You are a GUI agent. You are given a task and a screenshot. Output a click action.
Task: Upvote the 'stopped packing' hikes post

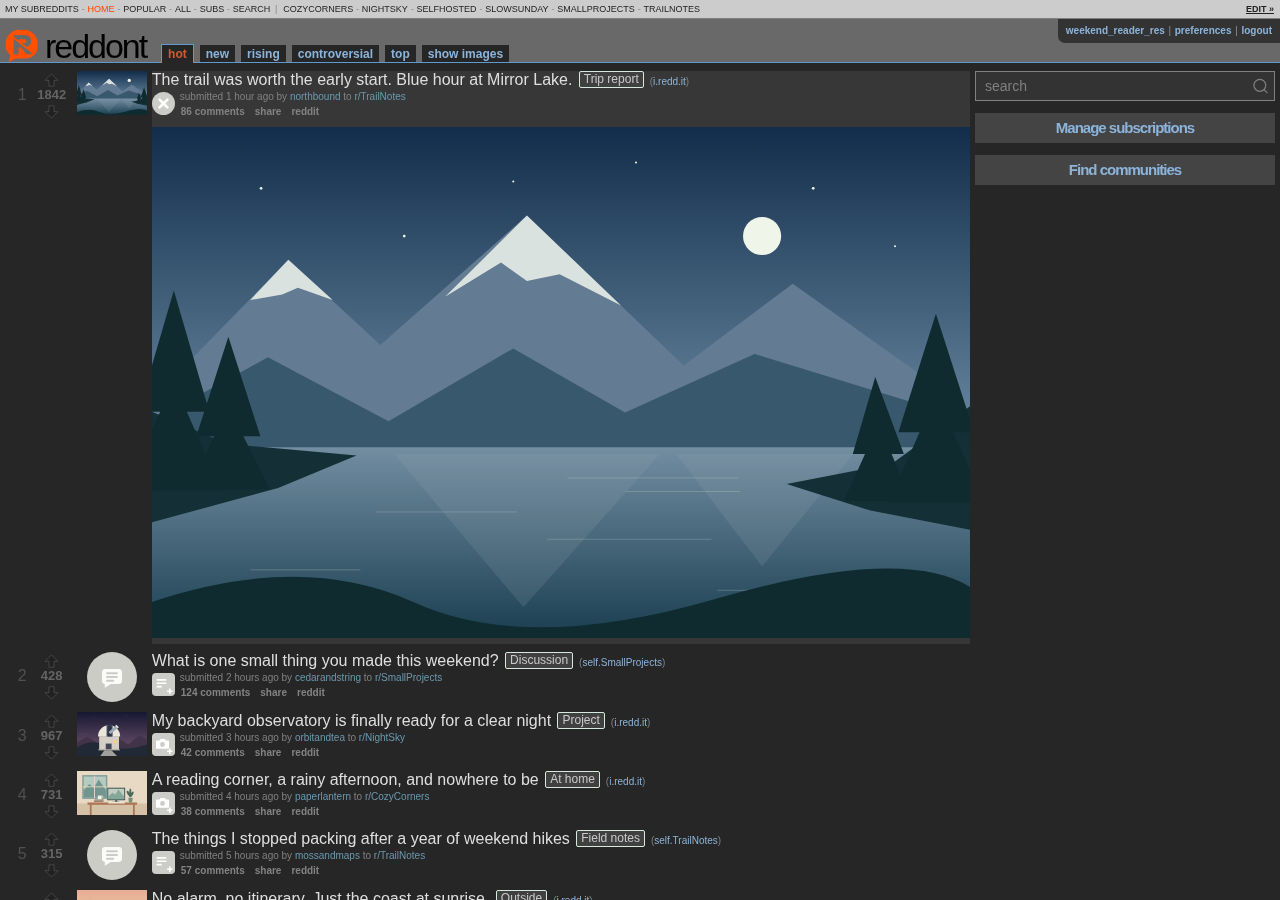tap(51, 839)
